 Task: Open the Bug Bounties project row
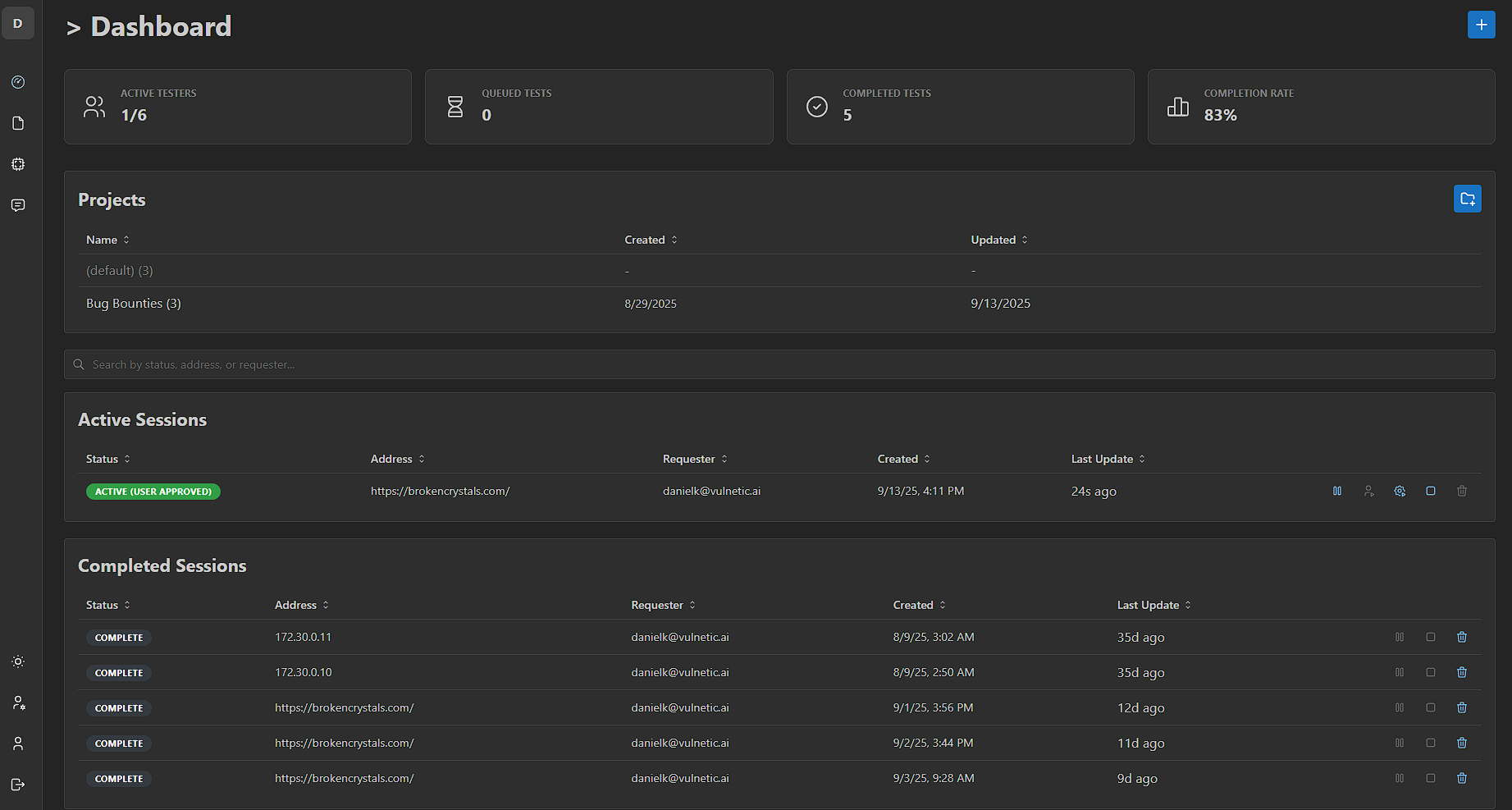tap(134, 304)
